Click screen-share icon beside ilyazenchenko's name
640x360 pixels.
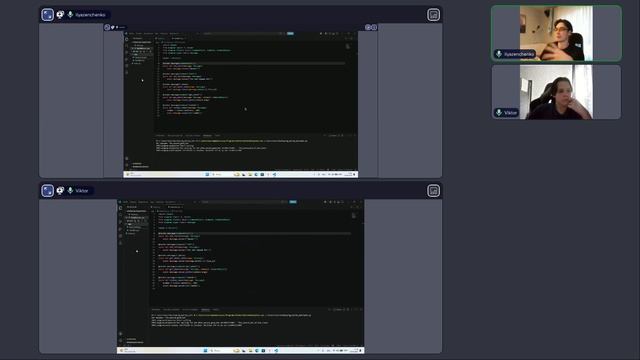coord(60,15)
